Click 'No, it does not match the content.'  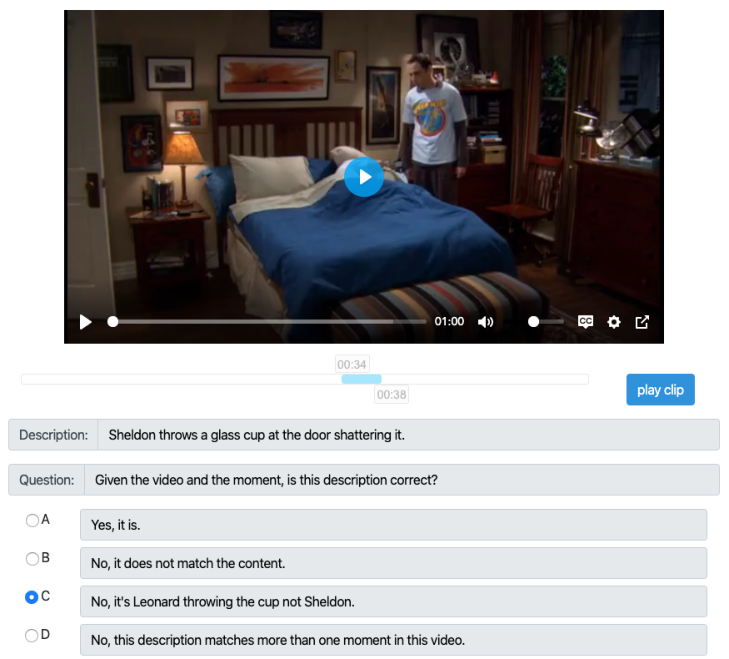(188, 563)
